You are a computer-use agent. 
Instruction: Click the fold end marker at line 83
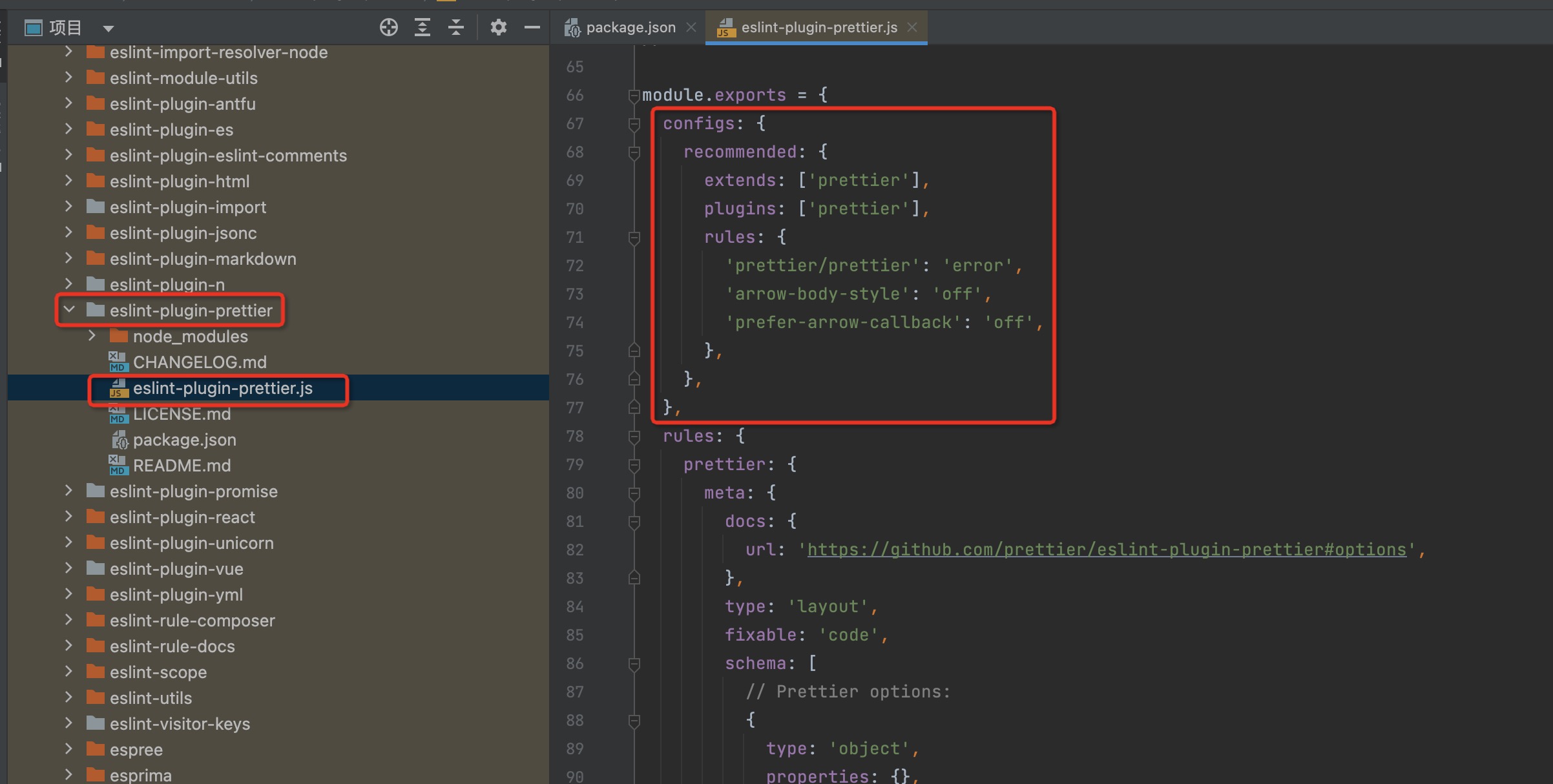(x=634, y=577)
